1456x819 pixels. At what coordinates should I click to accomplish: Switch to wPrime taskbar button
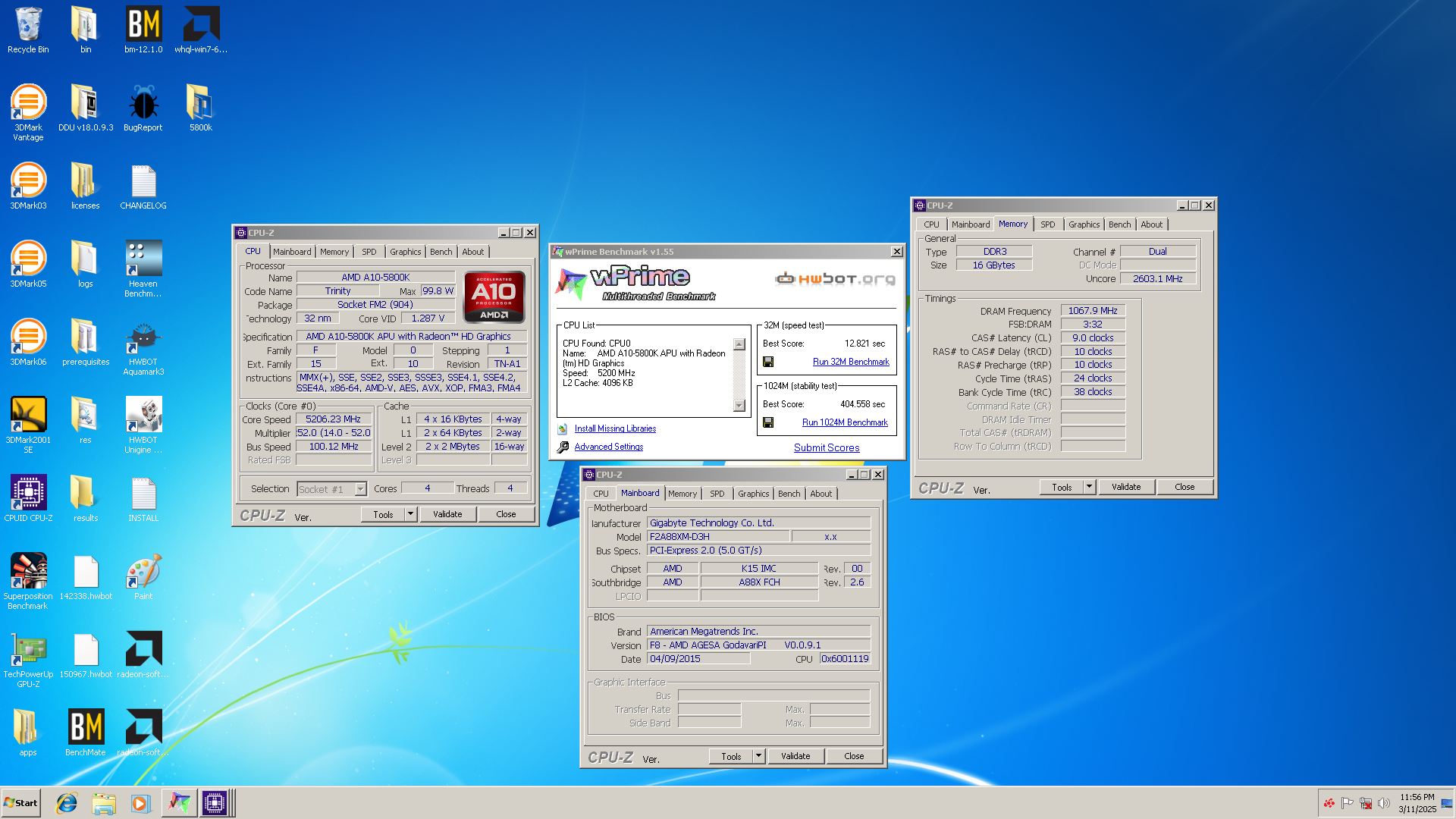tap(179, 803)
